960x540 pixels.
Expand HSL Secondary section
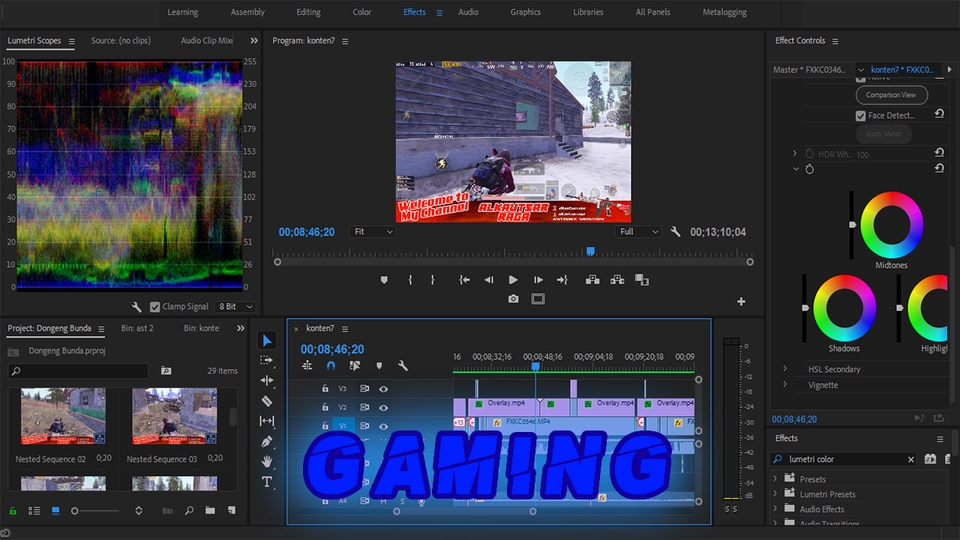(785, 369)
